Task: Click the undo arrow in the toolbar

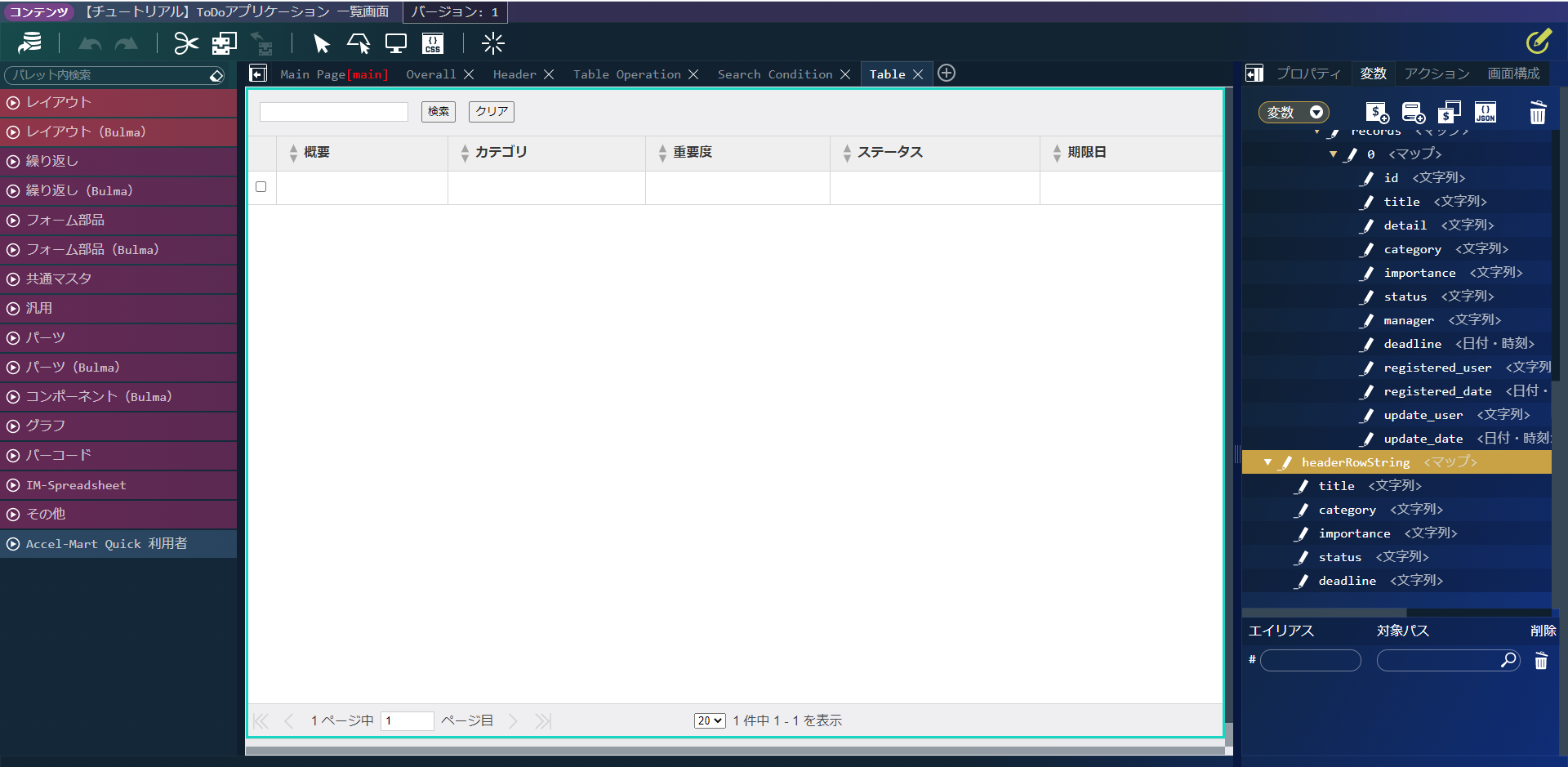Action: (x=90, y=43)
